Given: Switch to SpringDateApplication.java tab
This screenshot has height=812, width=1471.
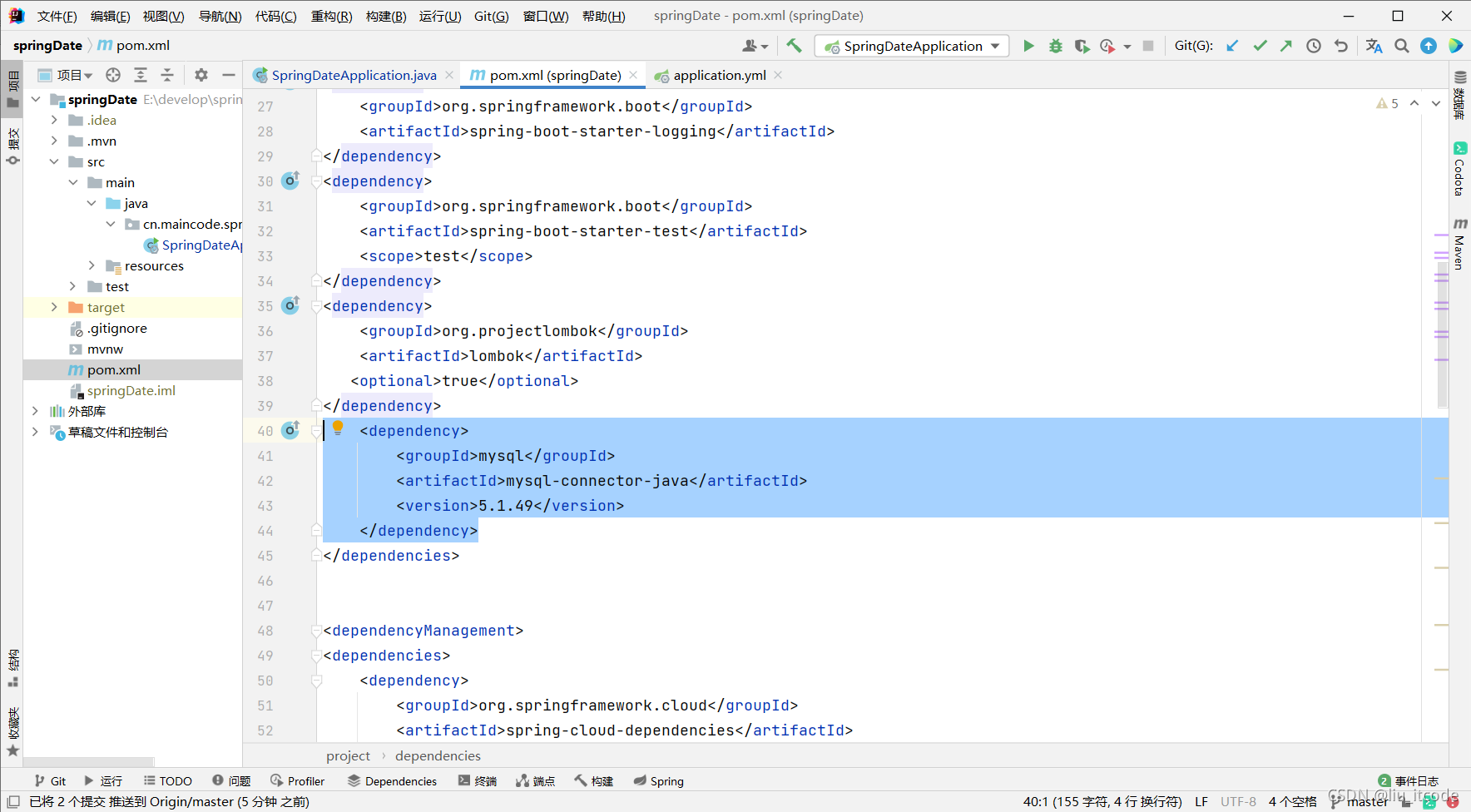Looking at the screenshot, I should tap(354, 75).
